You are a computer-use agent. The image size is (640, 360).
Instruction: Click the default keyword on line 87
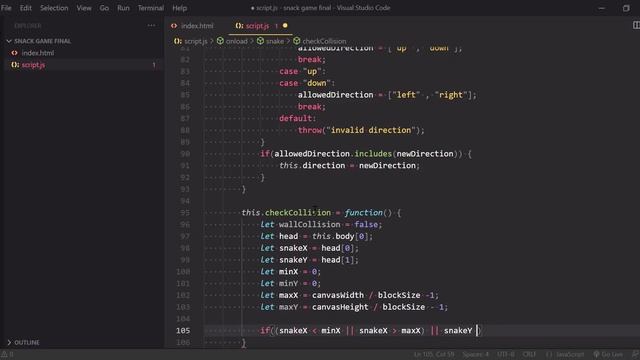[296, 118]
